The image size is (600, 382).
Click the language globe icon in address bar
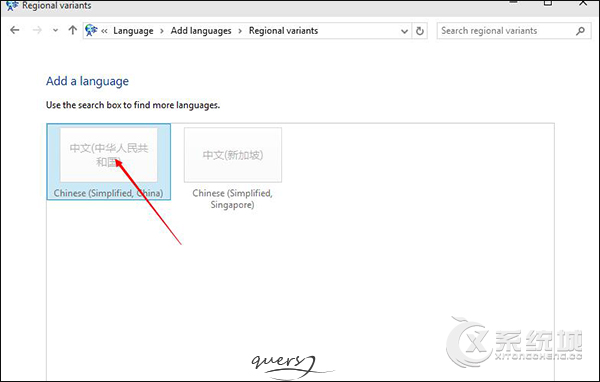91,30
